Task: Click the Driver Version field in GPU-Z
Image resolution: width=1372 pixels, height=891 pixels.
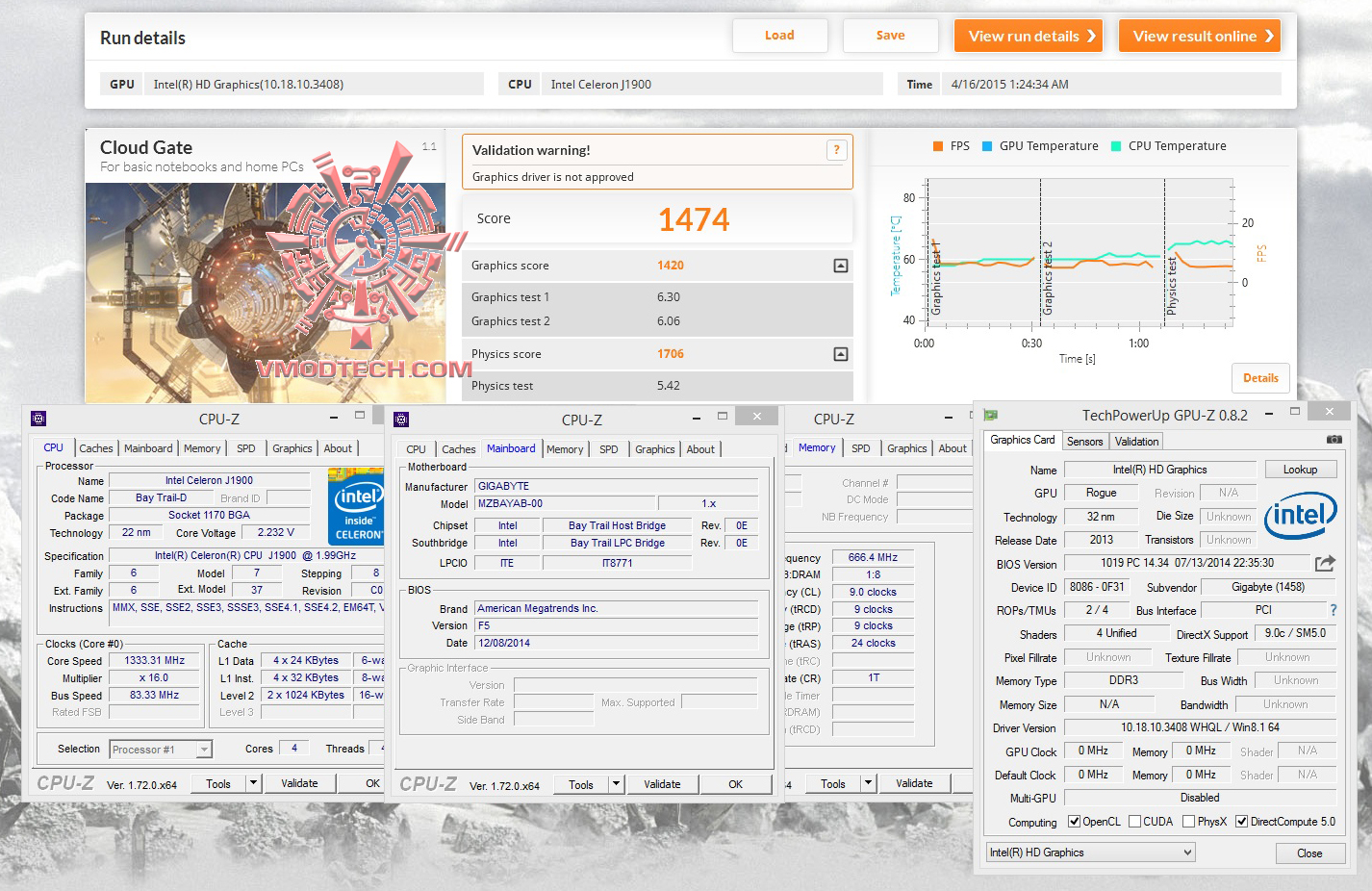Action: click(x=1200, y=728)
